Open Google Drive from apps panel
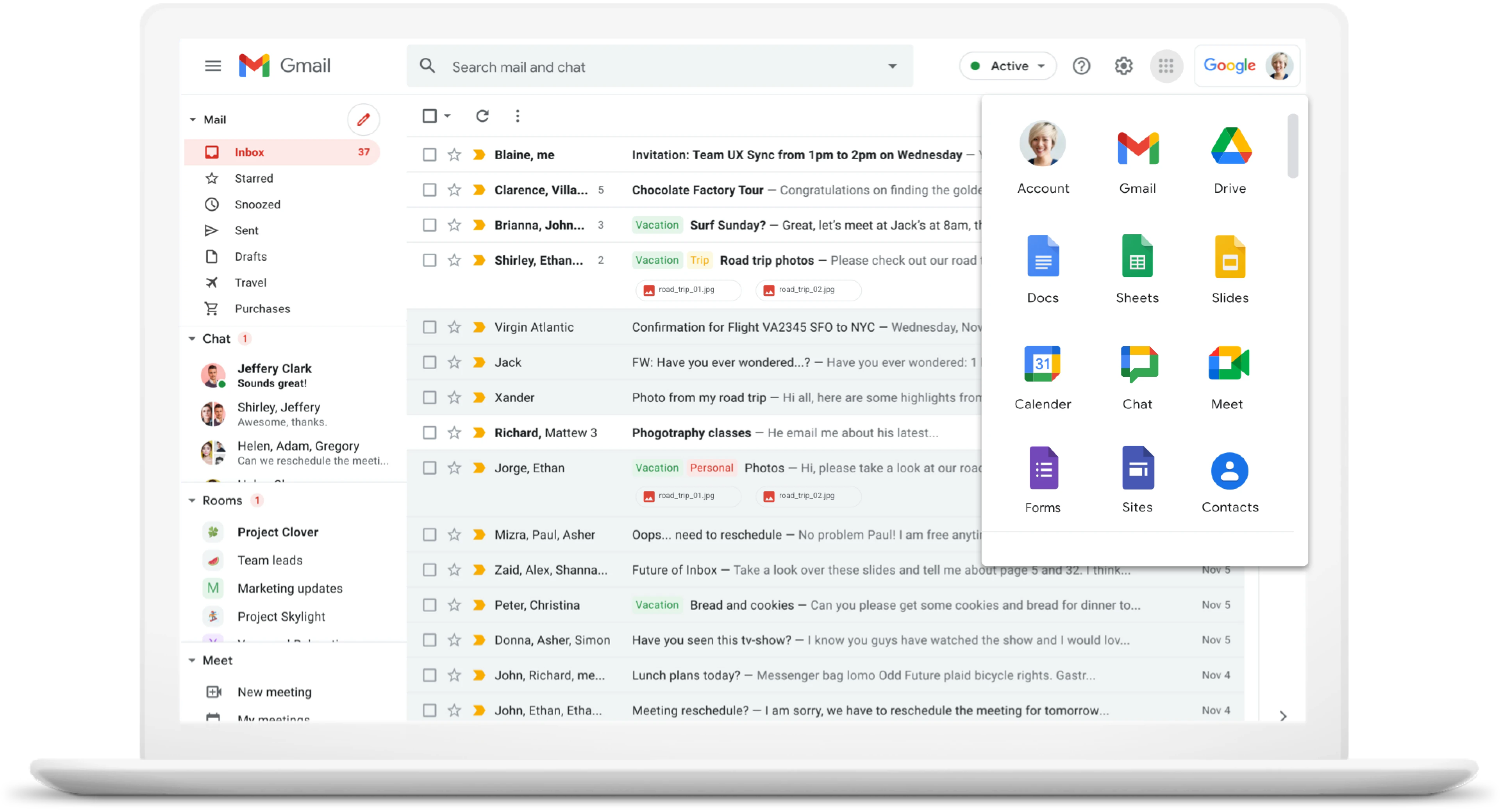 click(x=1230, y=146)
